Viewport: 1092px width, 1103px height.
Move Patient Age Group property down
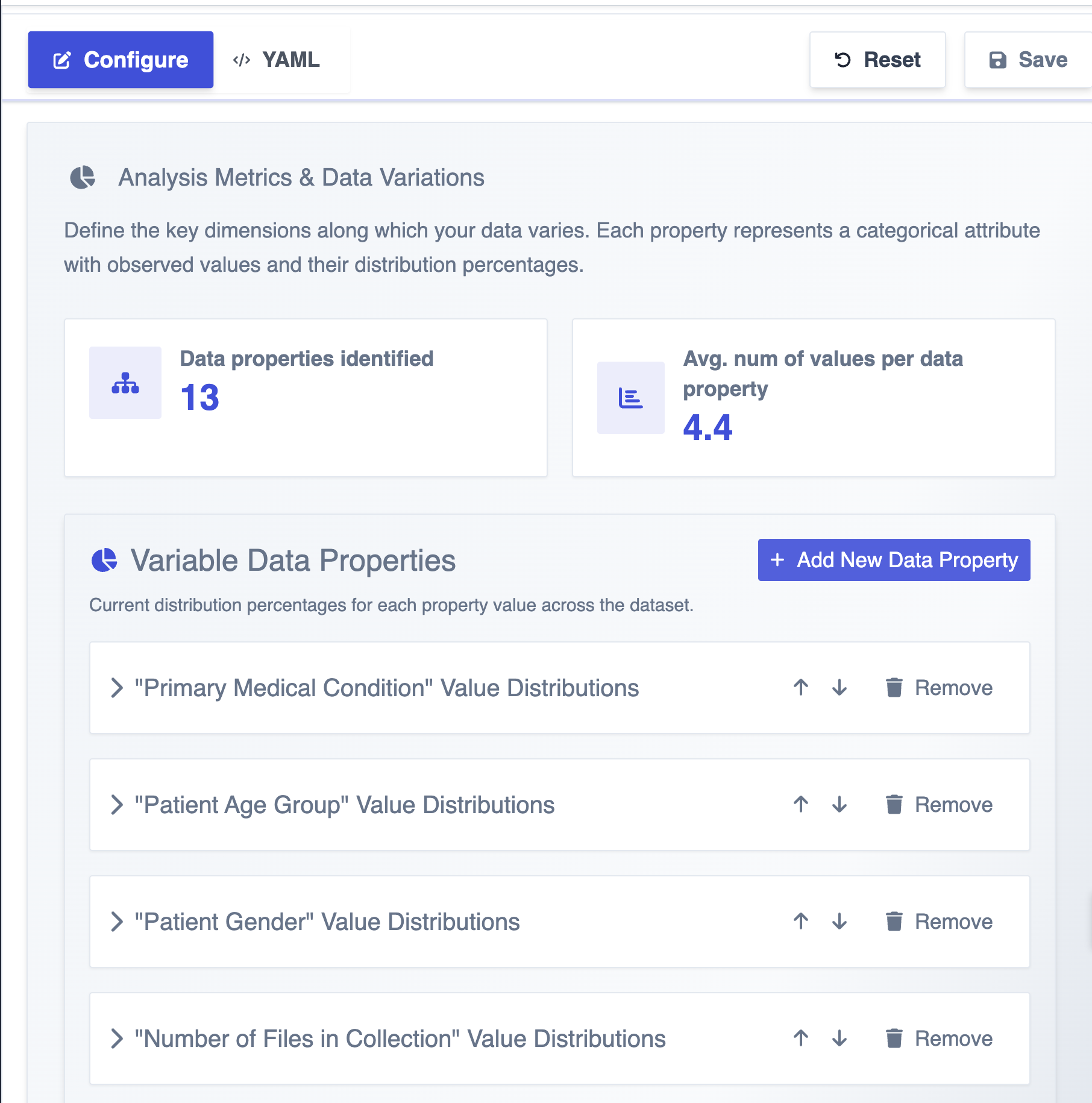839,805
